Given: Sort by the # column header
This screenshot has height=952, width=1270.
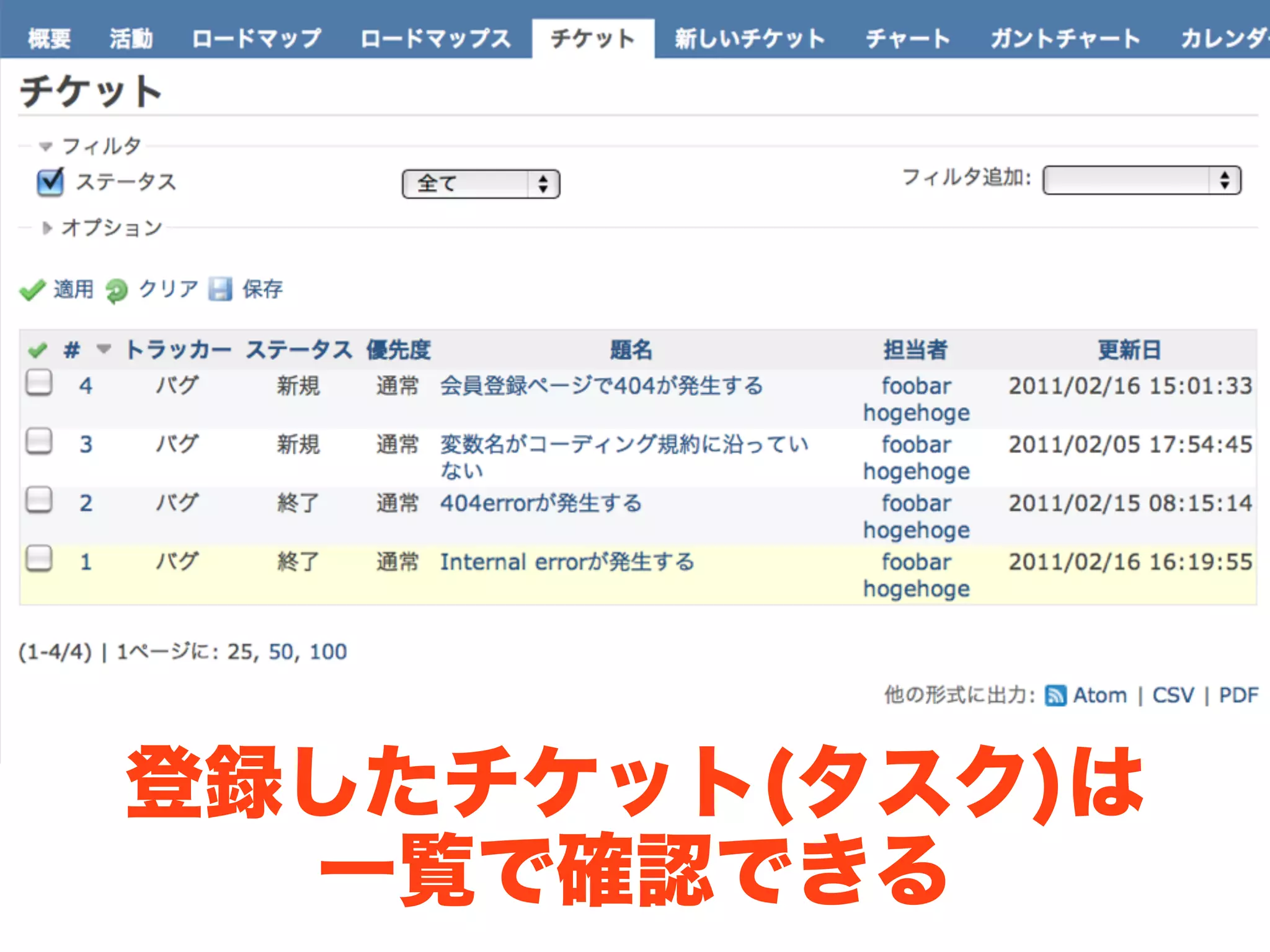Looking at the screenshot, I should tap(72, 350).
